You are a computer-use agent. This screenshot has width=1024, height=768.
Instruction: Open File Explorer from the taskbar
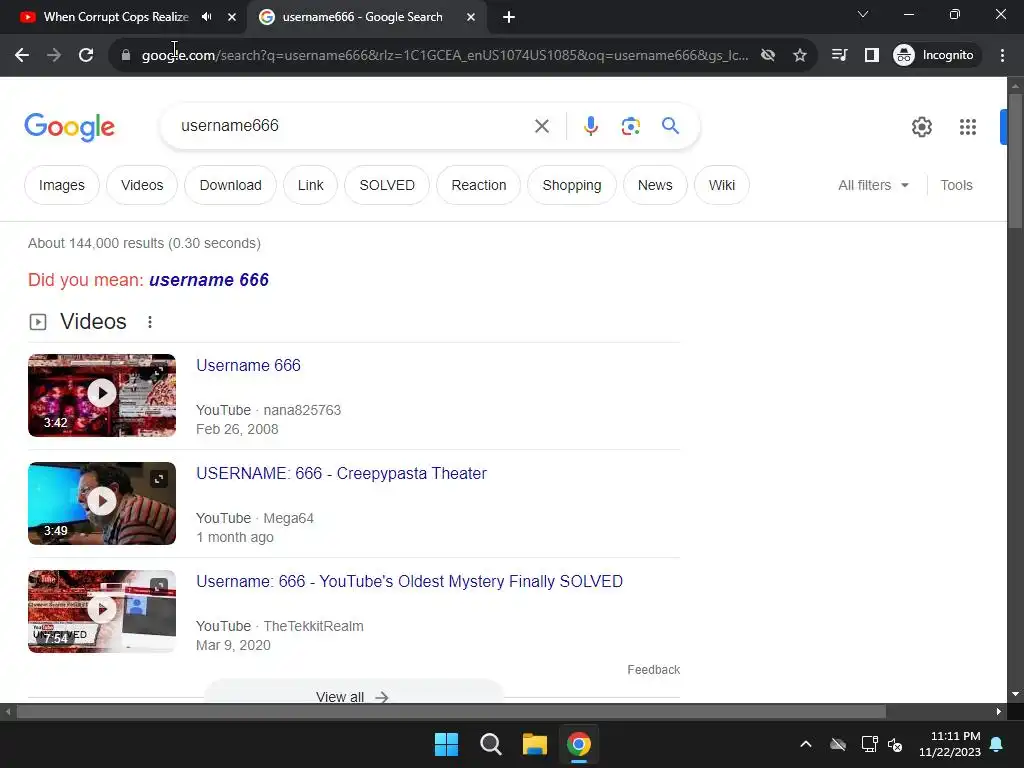tap(535, 744)
